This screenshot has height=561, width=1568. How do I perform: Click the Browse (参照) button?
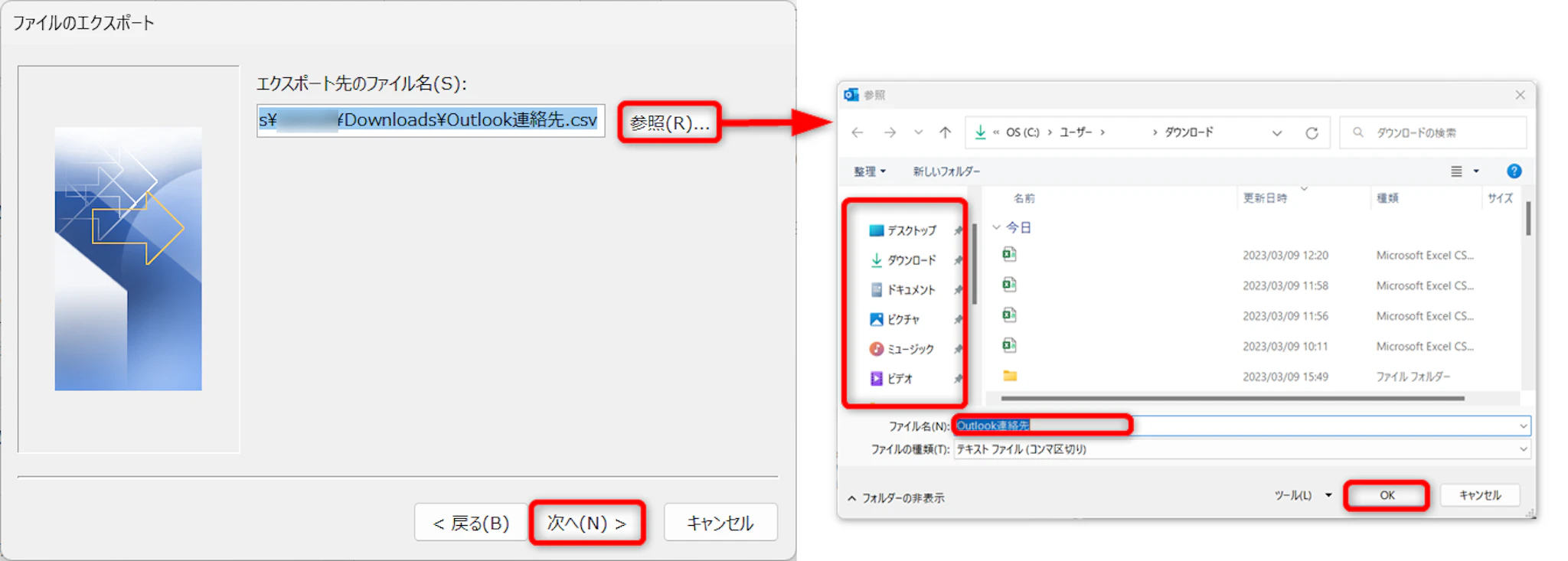669,122
